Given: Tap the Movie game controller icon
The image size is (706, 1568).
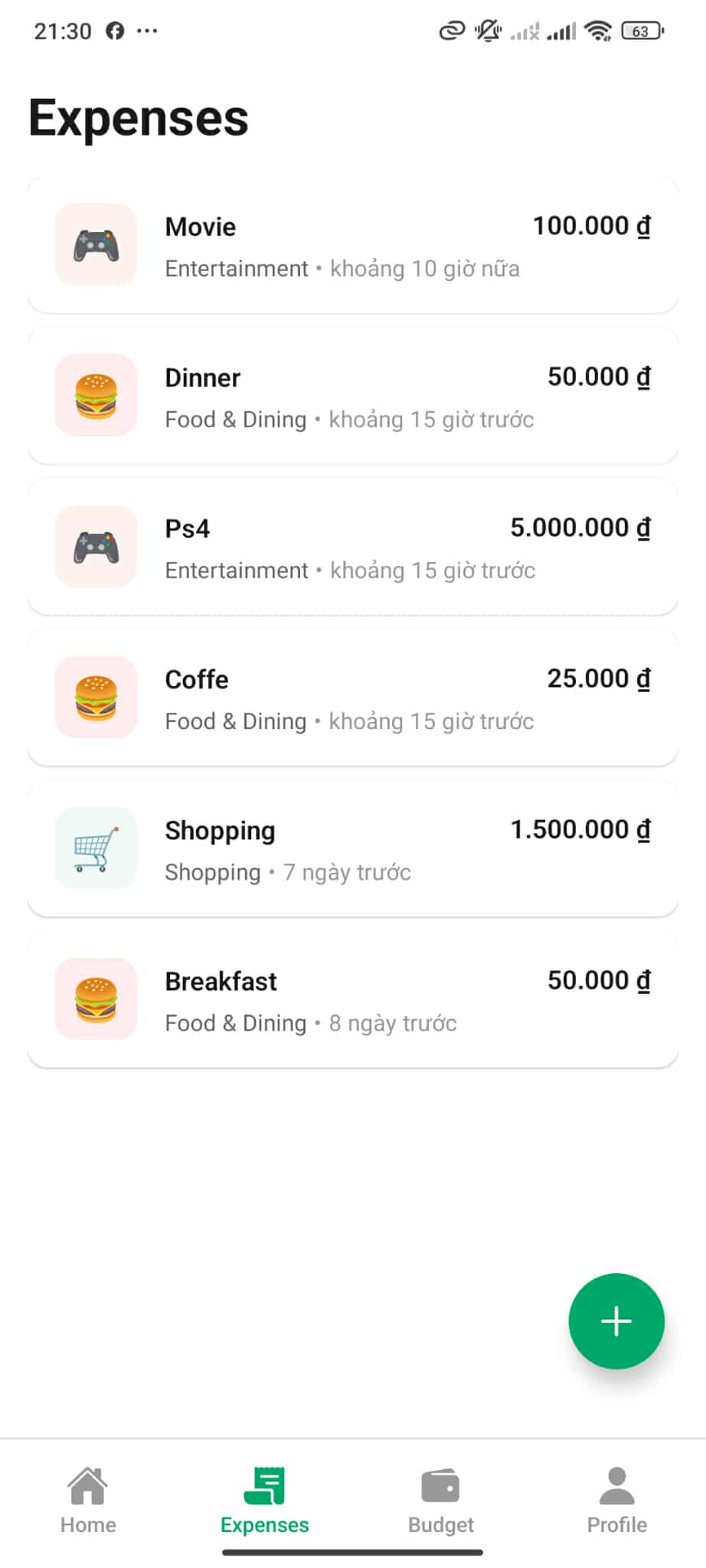Looking at the screenshot, I should pyautogui.click(x=96, y=245).
